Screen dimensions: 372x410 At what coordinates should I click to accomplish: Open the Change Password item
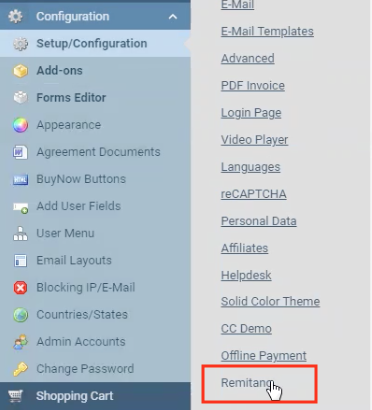(85, 369)
